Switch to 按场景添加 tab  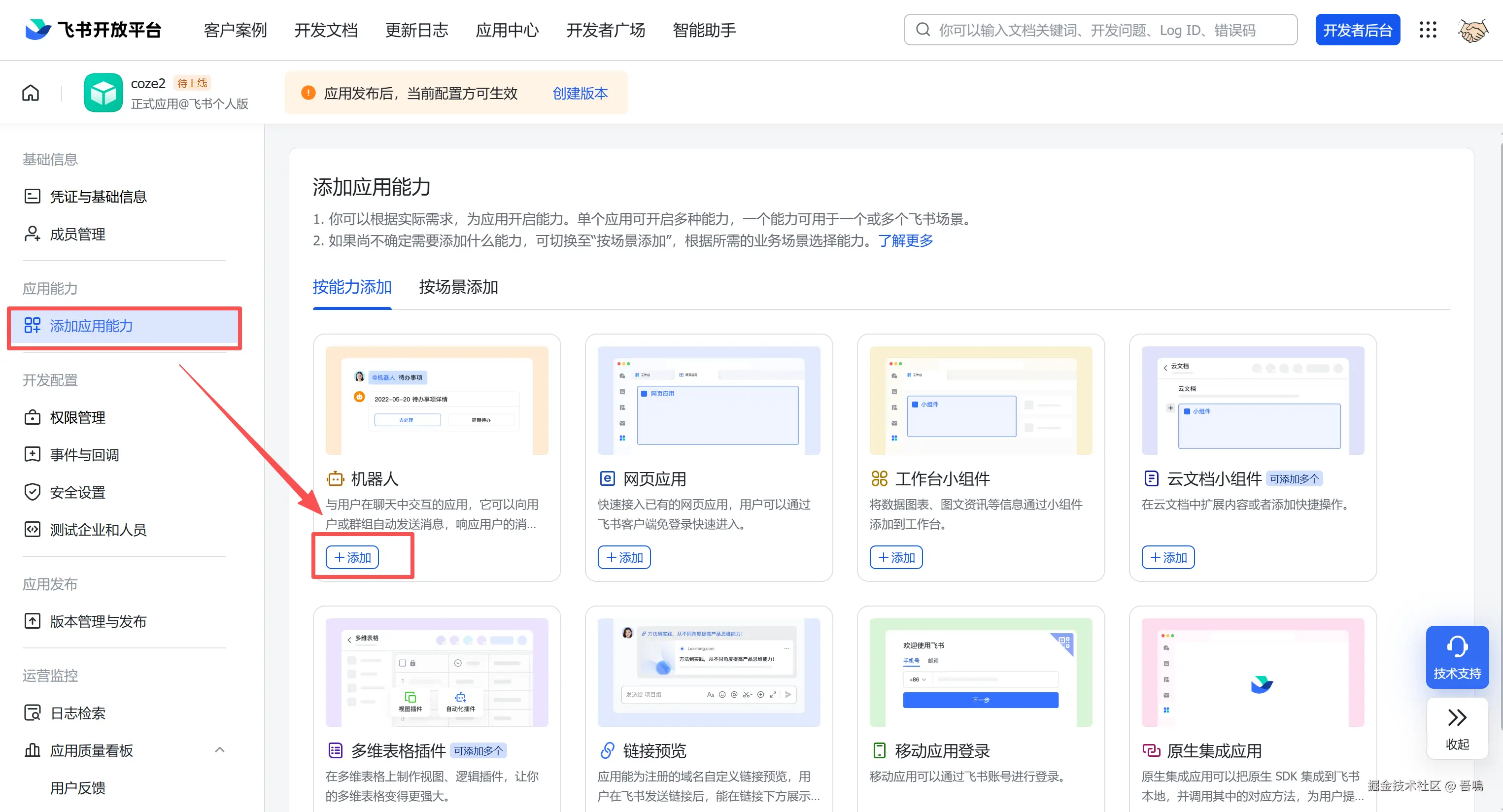458,287
